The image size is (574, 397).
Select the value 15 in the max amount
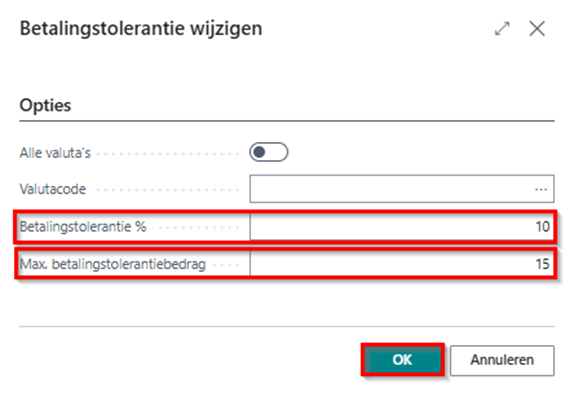(x=543, y=264)
